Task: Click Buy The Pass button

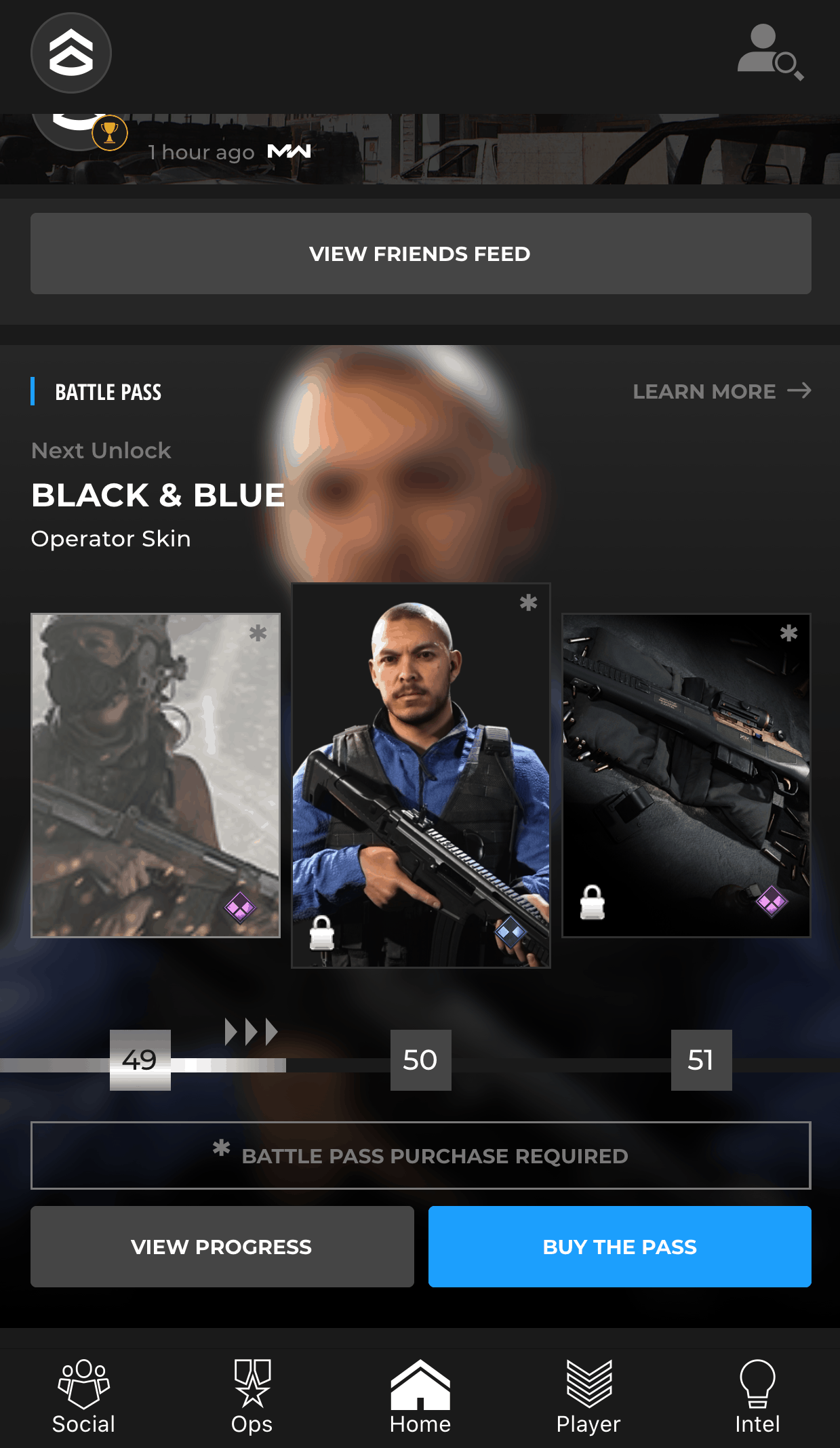Action: 620,1247
